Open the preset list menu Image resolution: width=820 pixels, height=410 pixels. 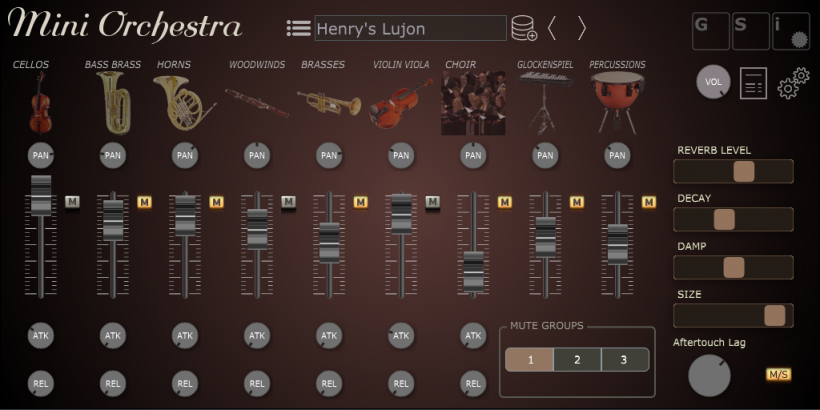click(x=298, y=29)
